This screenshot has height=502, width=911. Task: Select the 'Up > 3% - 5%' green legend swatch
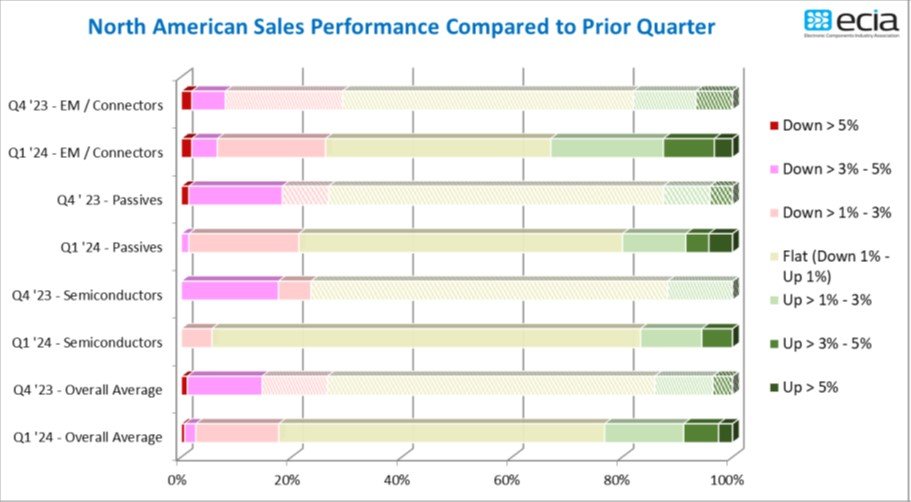(773, 344)
